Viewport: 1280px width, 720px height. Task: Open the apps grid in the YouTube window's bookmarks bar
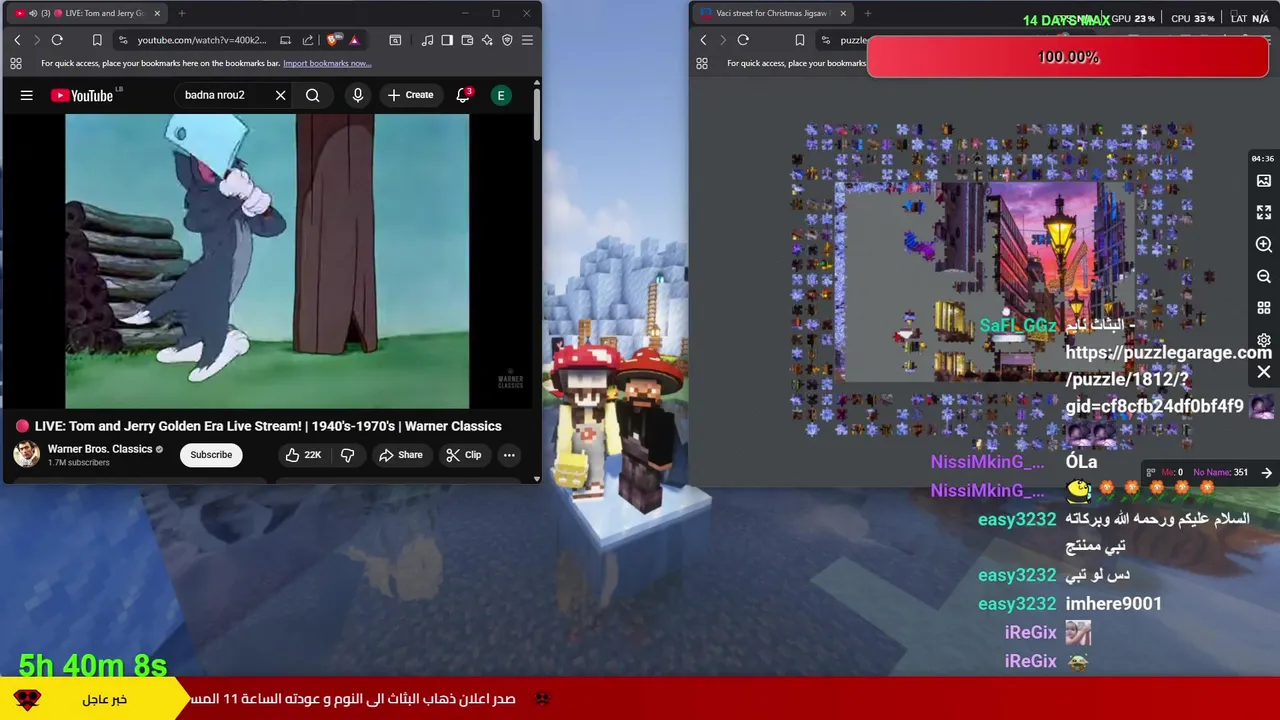[x=16, y=63]
